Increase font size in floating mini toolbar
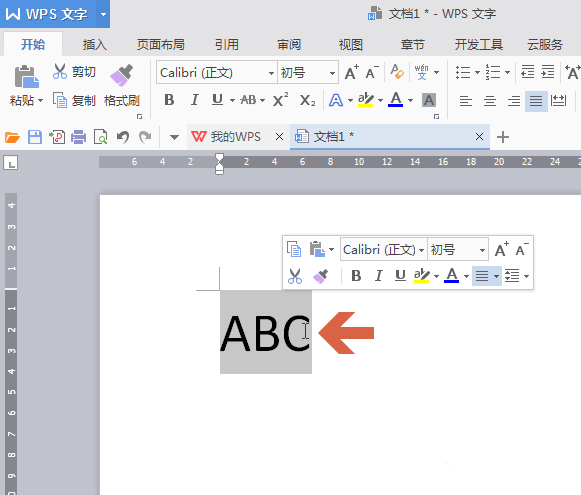 (x=502, y=249)
